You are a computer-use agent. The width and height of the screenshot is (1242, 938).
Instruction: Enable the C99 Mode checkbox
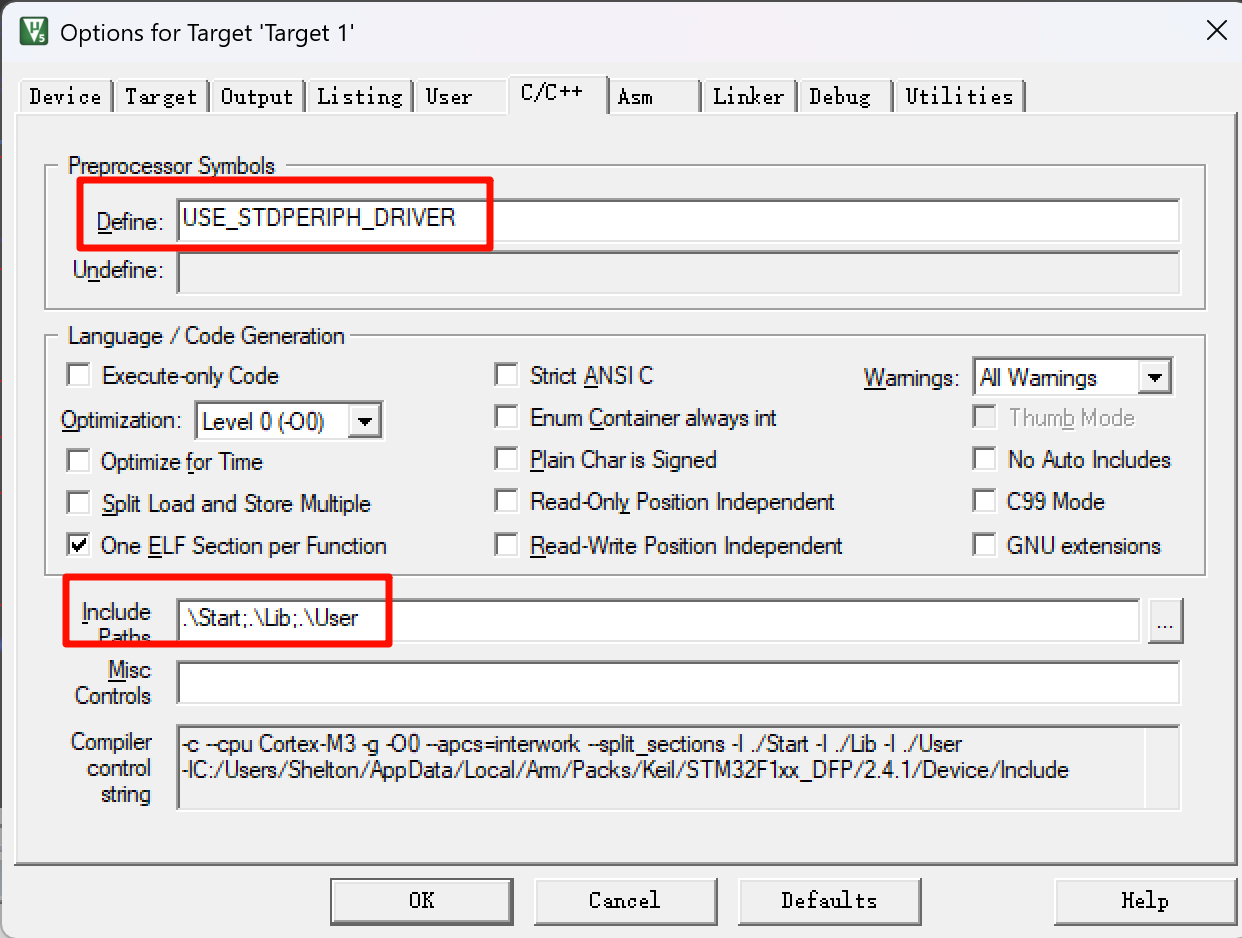click(x=985, y=502)
